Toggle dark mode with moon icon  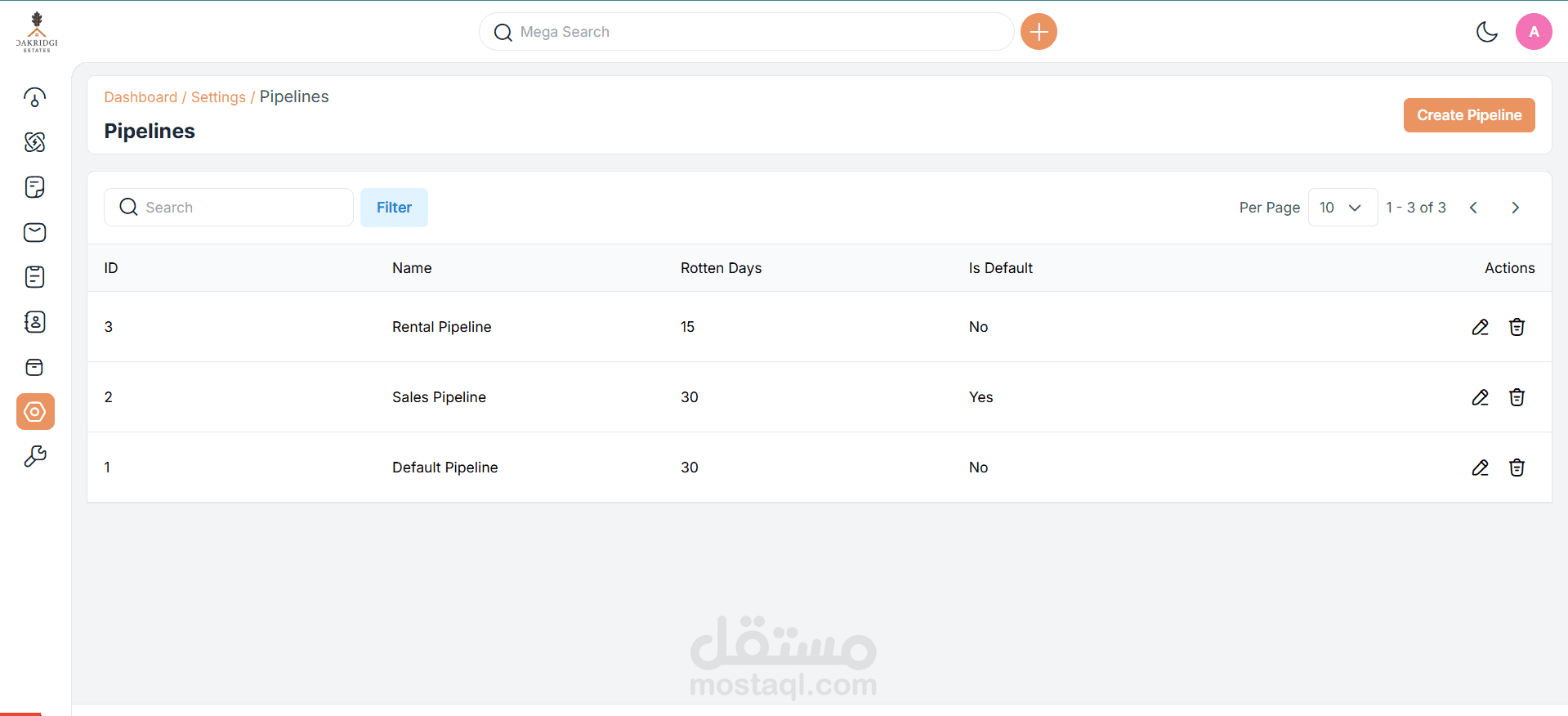[1486, 32]
